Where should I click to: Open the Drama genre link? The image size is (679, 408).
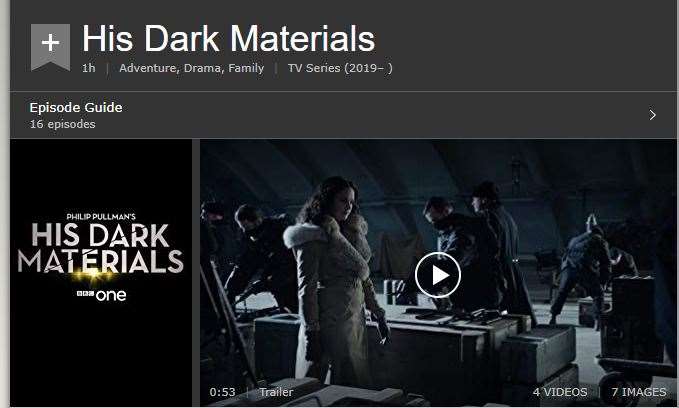pyautogui.click(x=202, y=68)
